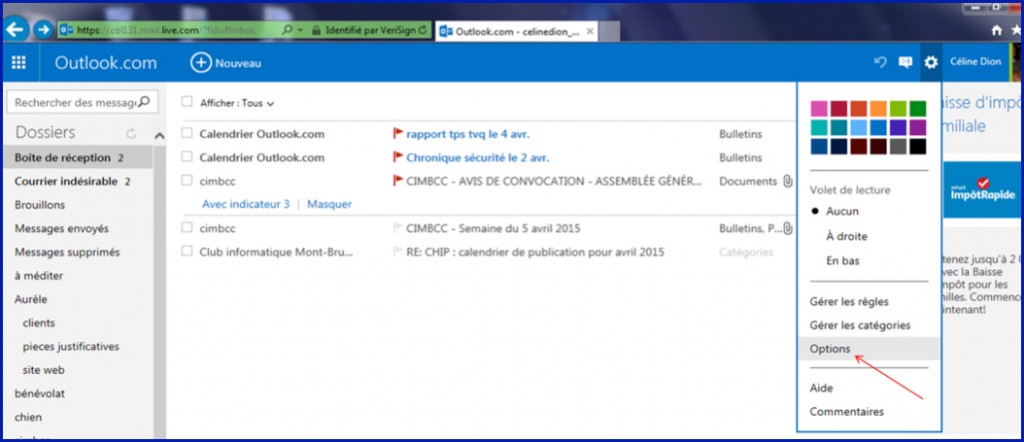Open the chat messaging icon
The height and width of the screenshot is (442, 1024).
(906, 63)
